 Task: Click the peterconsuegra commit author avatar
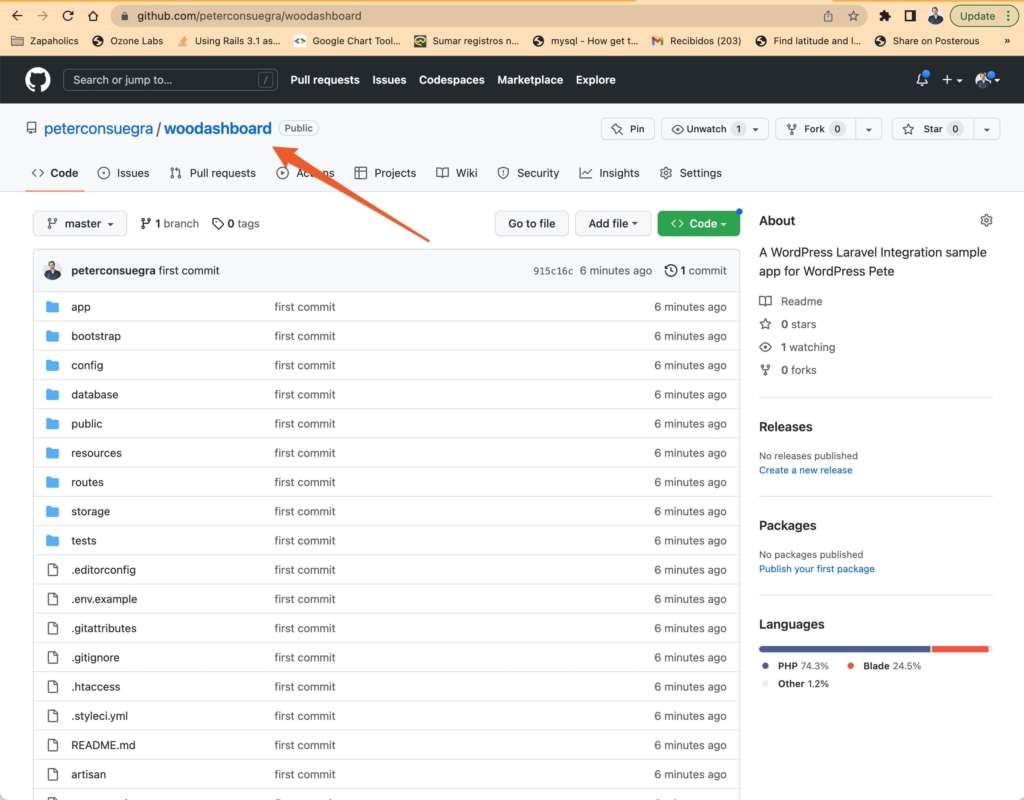[x=53, y=271]
